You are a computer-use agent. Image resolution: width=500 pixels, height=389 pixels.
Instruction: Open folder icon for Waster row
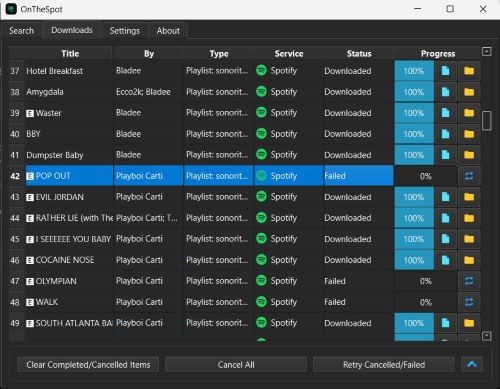click(469, 113)
